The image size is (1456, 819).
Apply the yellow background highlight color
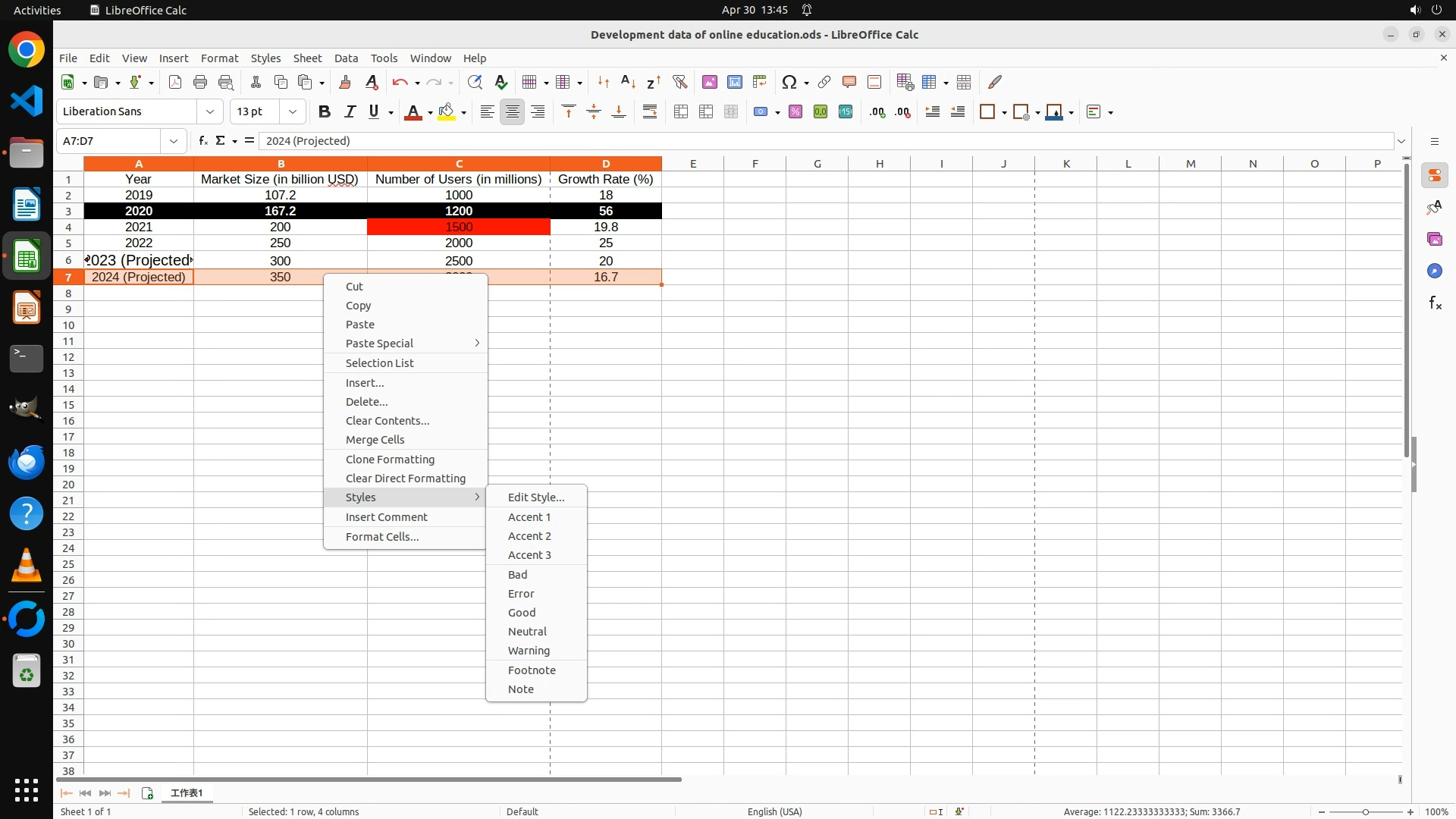[447, 112]
